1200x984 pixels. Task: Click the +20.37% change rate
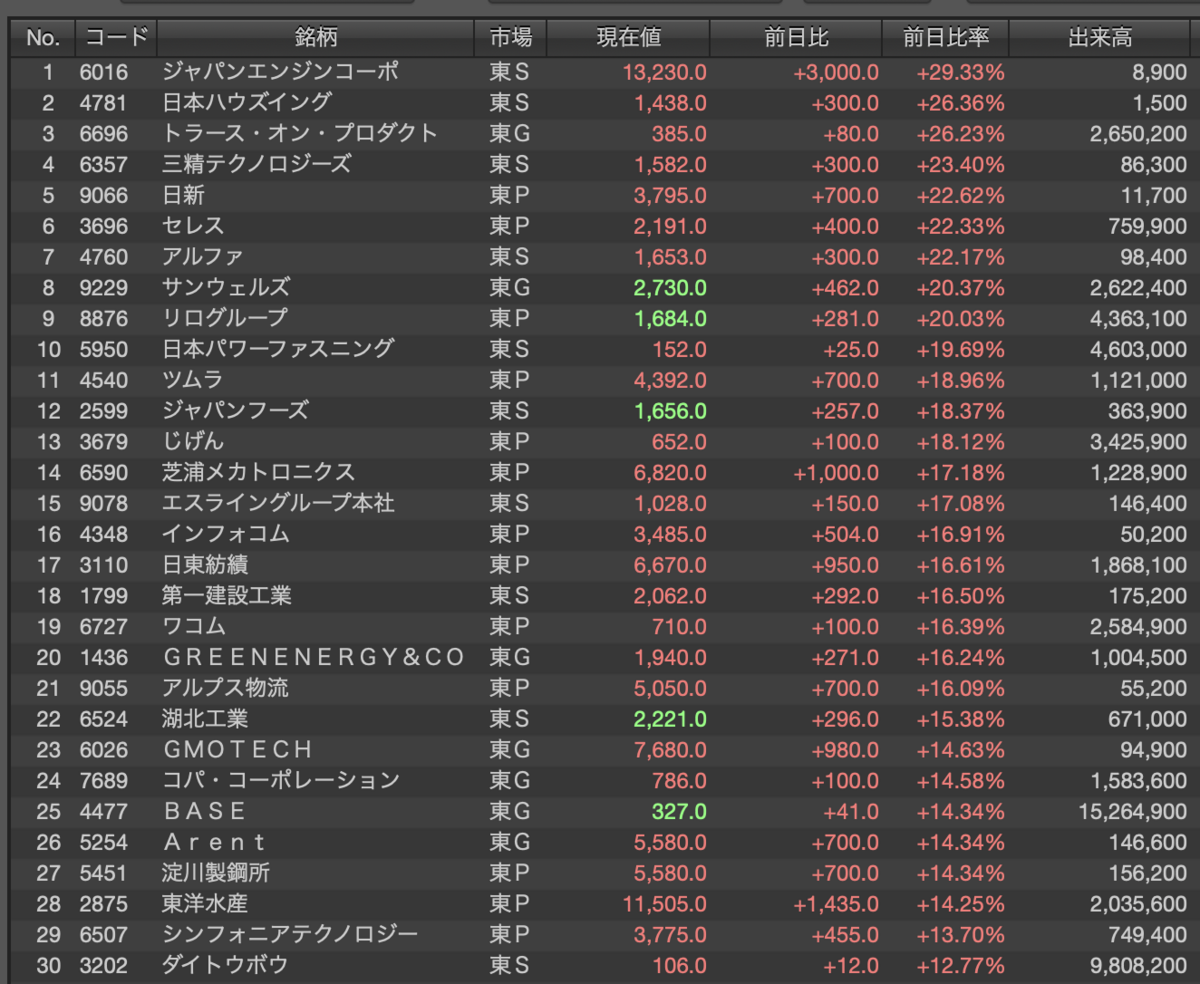[960, 288]
